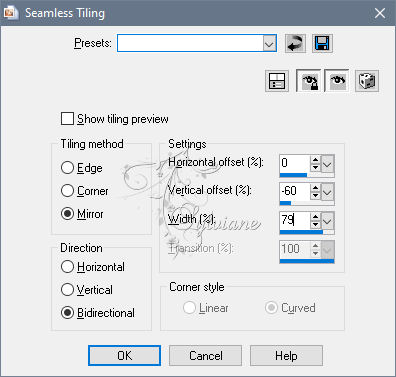Toggle the auto proof lock-eye icon

pos(309,81)
